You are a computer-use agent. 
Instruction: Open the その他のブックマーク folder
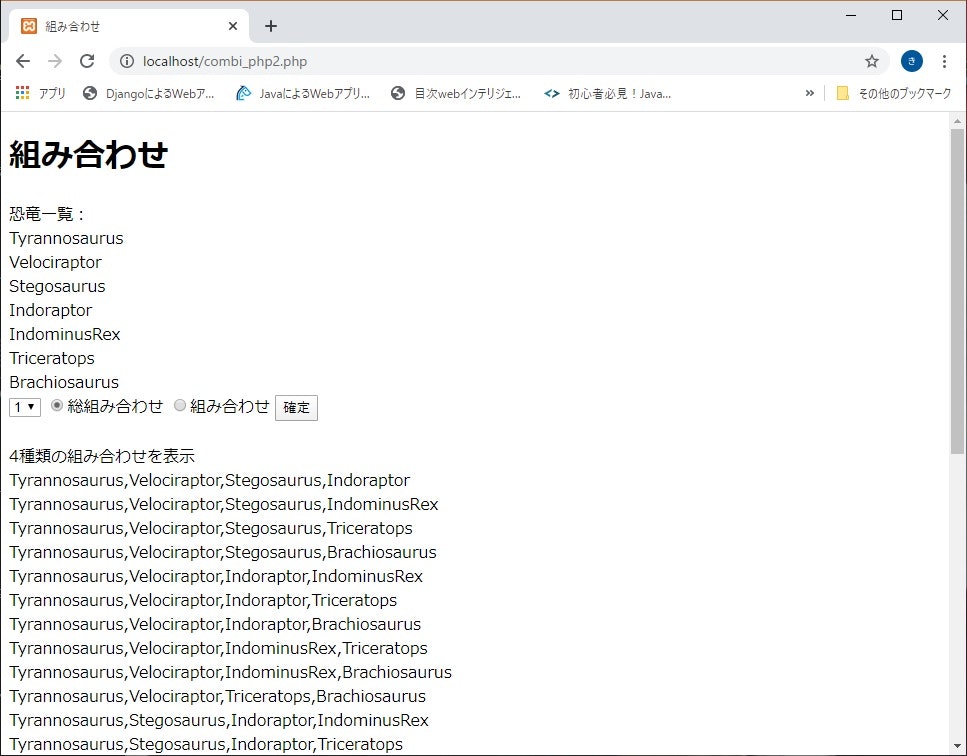897,93
